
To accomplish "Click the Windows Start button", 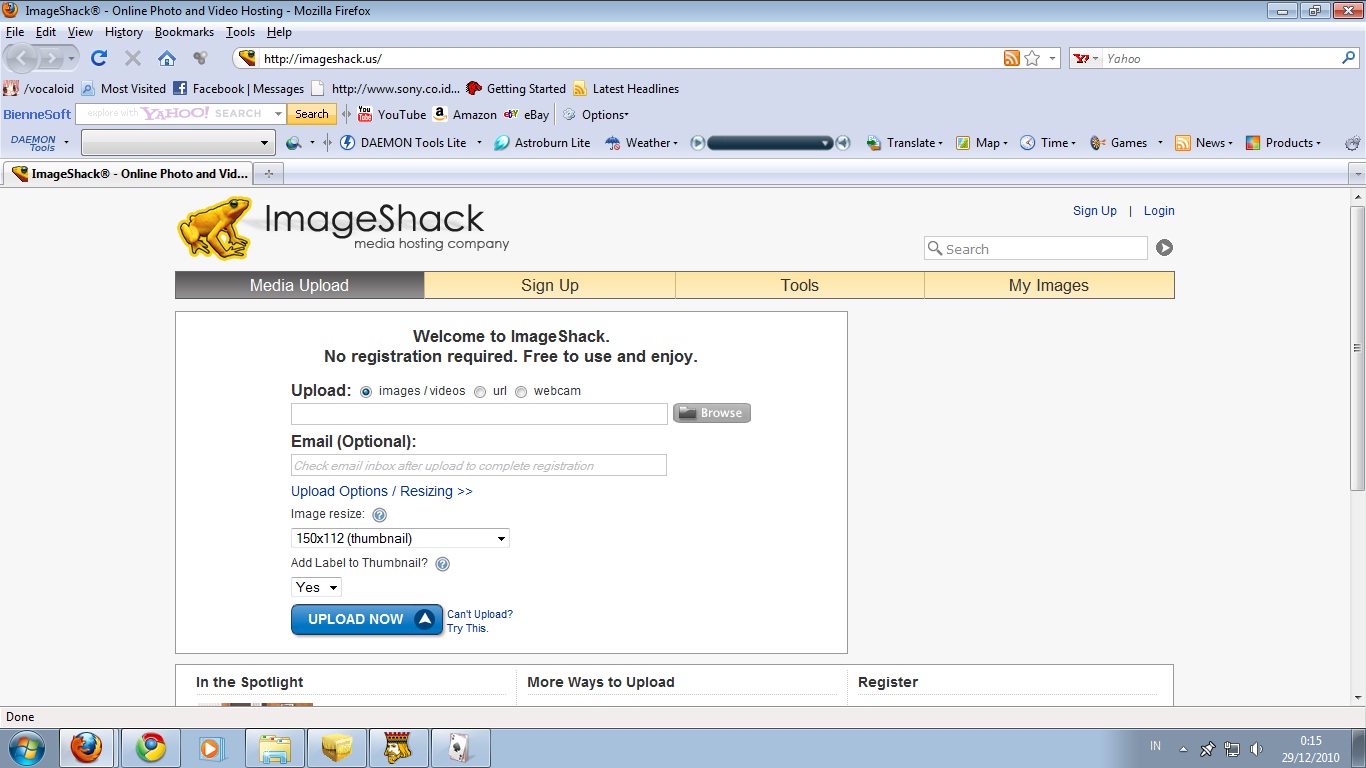I will [x=26, y=747].
